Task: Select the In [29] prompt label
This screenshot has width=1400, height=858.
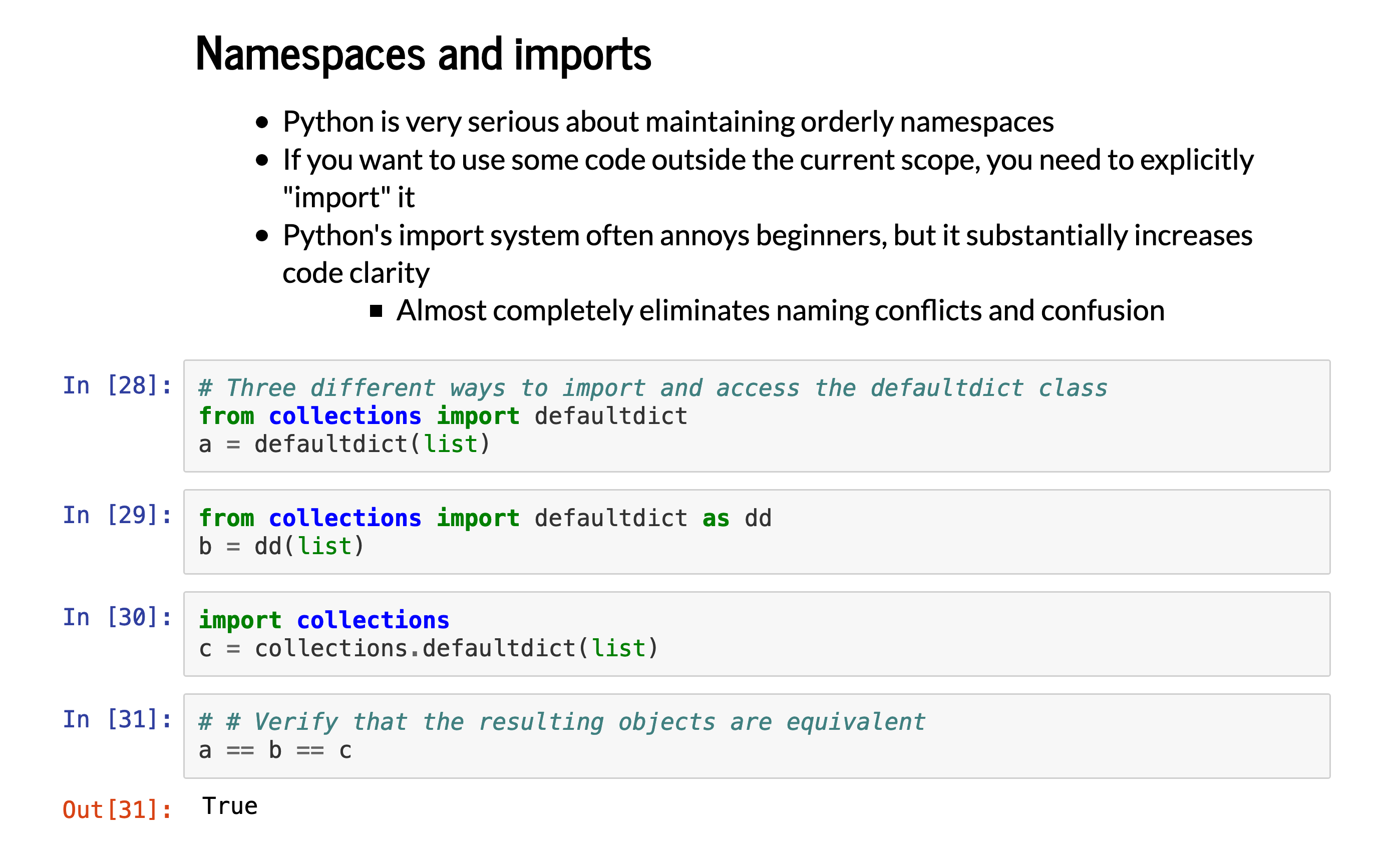Action: click(117, 516)
